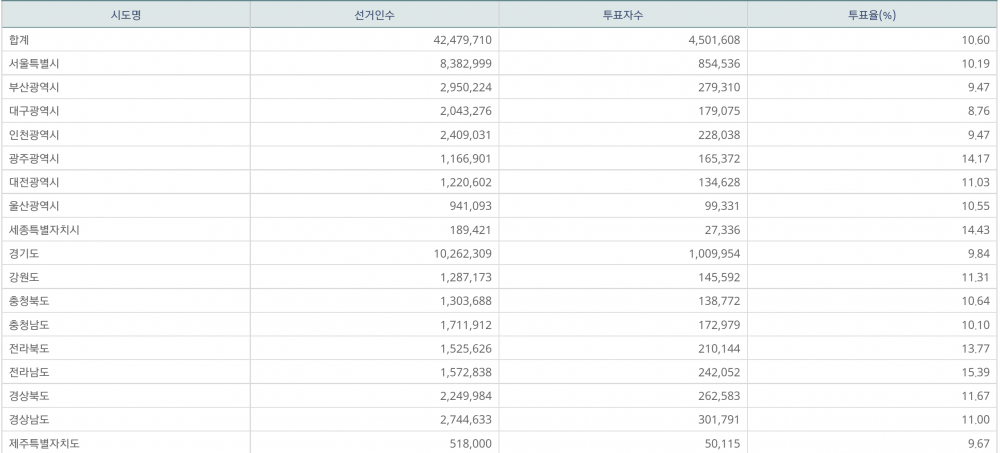Click the total electorate value 42,479,710

click(455, 39)
